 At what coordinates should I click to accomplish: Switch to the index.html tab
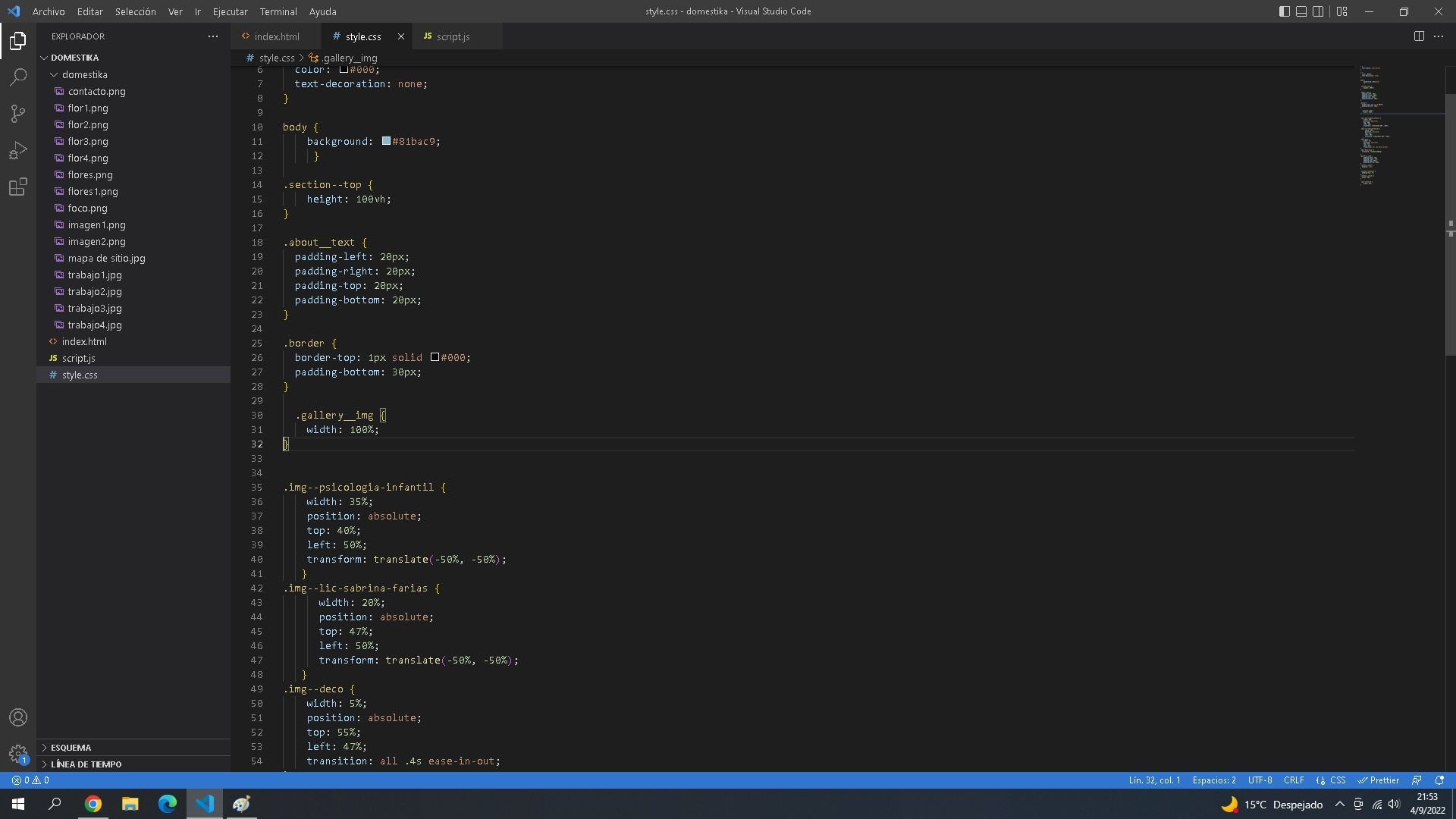coord(276,36)
